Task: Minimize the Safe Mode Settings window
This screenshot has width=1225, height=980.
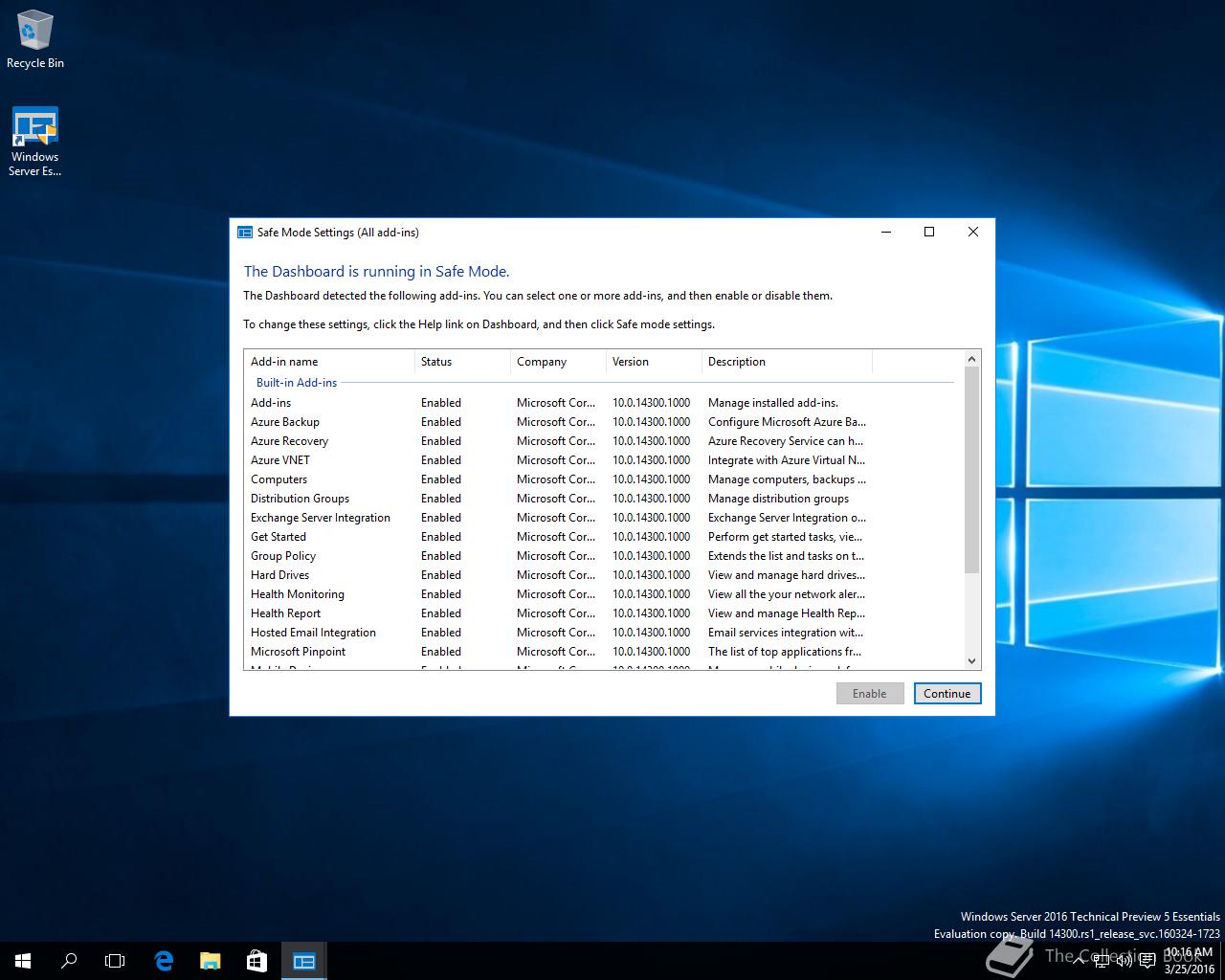Action: (885, 232)
